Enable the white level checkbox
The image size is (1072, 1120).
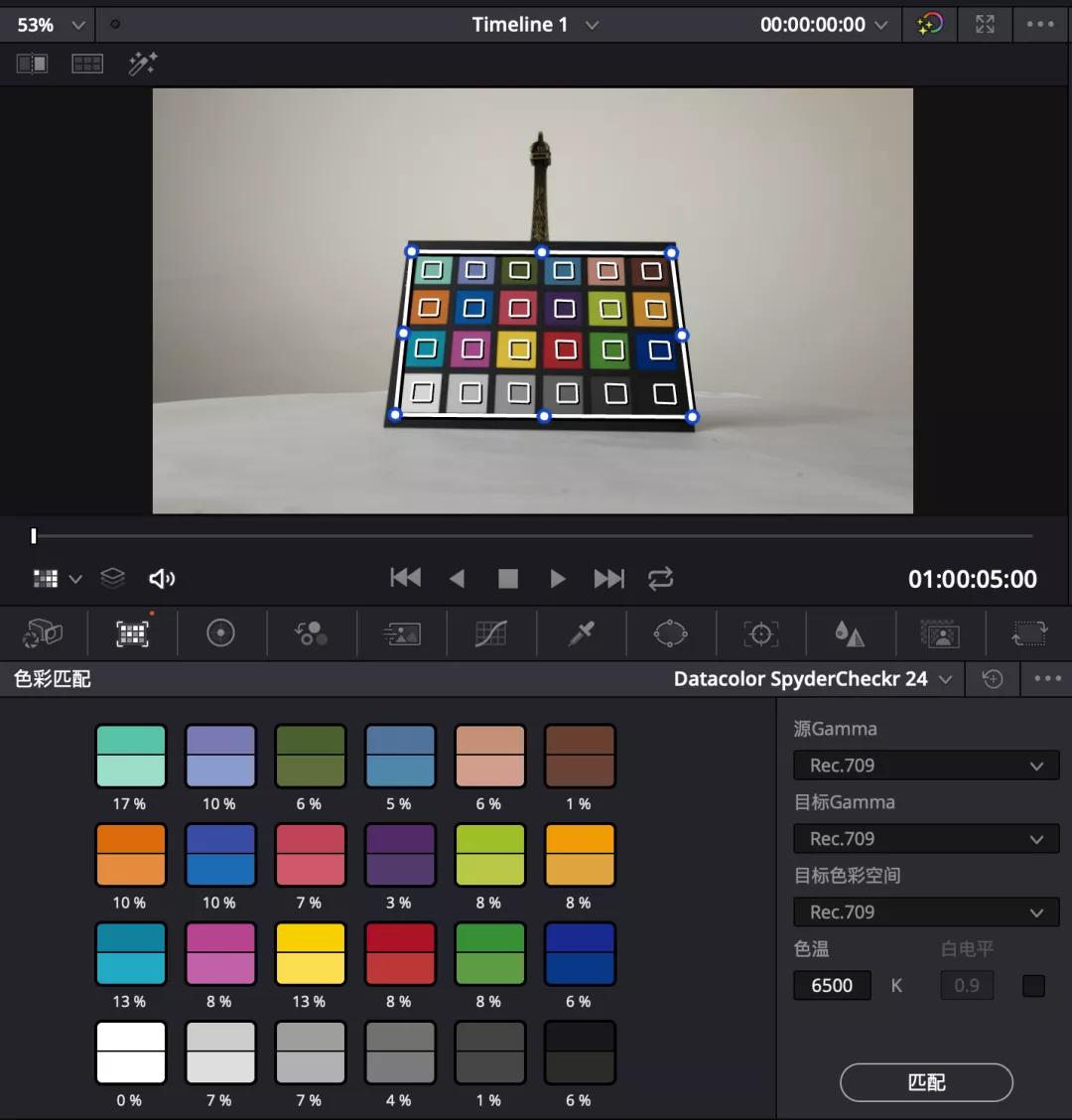[1033, 986]
